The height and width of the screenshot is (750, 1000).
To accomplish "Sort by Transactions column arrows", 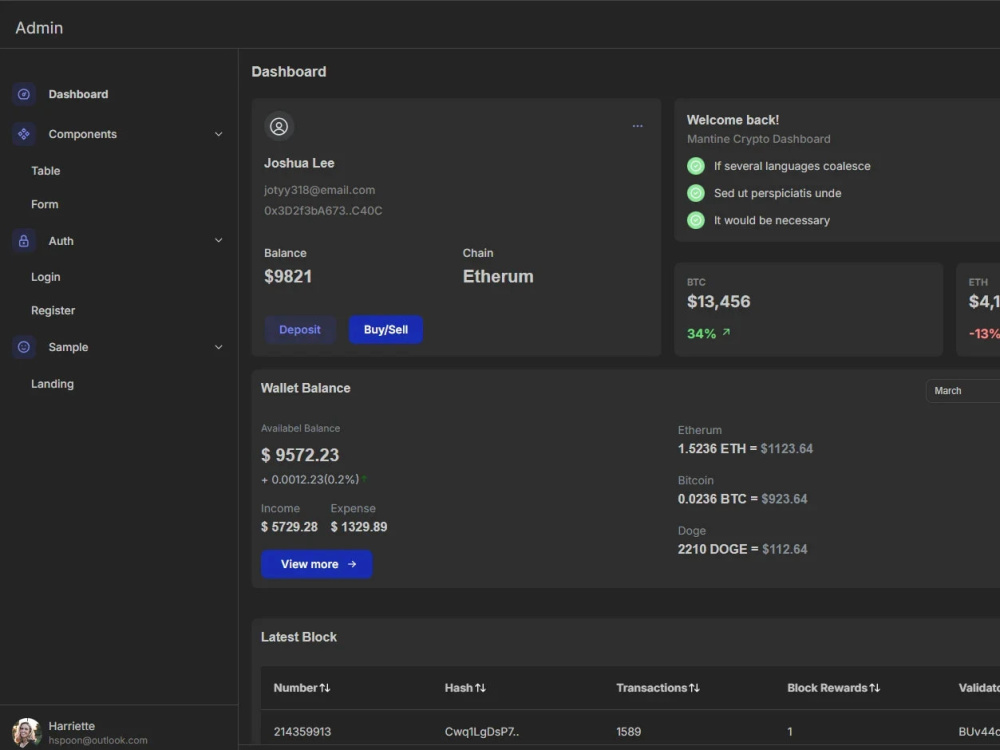I will pyautogui.click(x=695, y=688).
